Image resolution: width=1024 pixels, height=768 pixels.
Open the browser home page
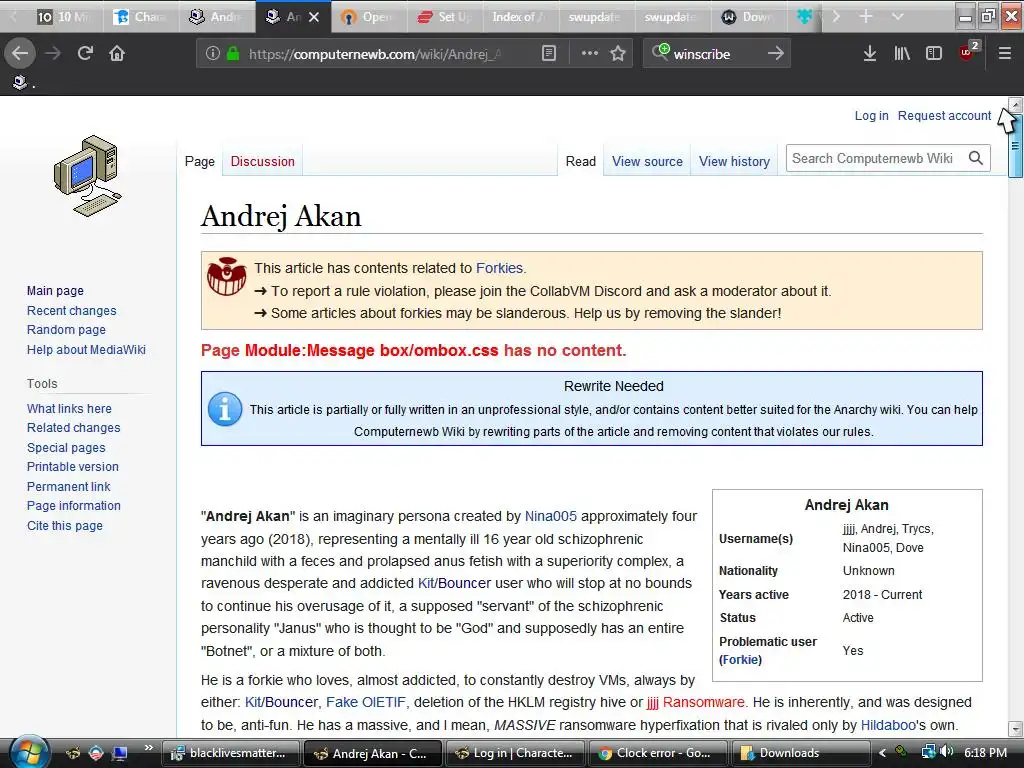tap(117, 54)
